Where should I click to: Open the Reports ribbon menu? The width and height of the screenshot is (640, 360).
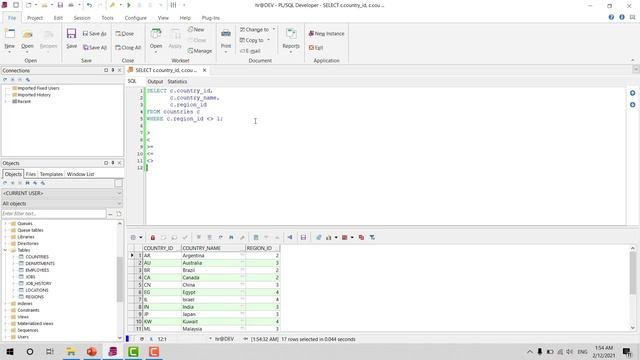tap(291, 39)
